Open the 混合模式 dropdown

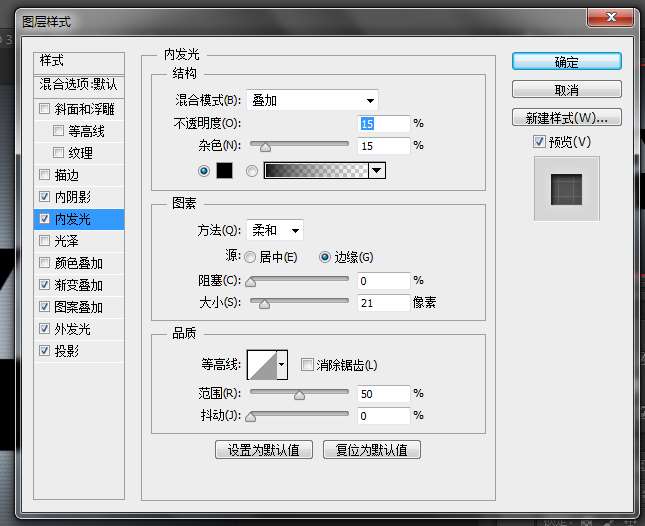tap(312, 100)
